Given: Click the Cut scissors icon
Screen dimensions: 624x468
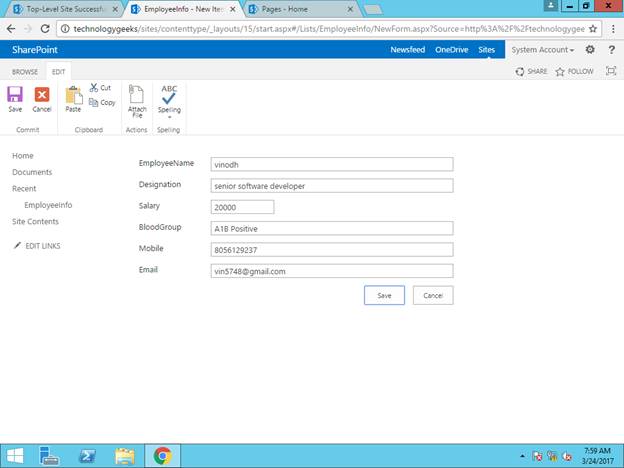Looking at the screenshot, I should point(94,88).
